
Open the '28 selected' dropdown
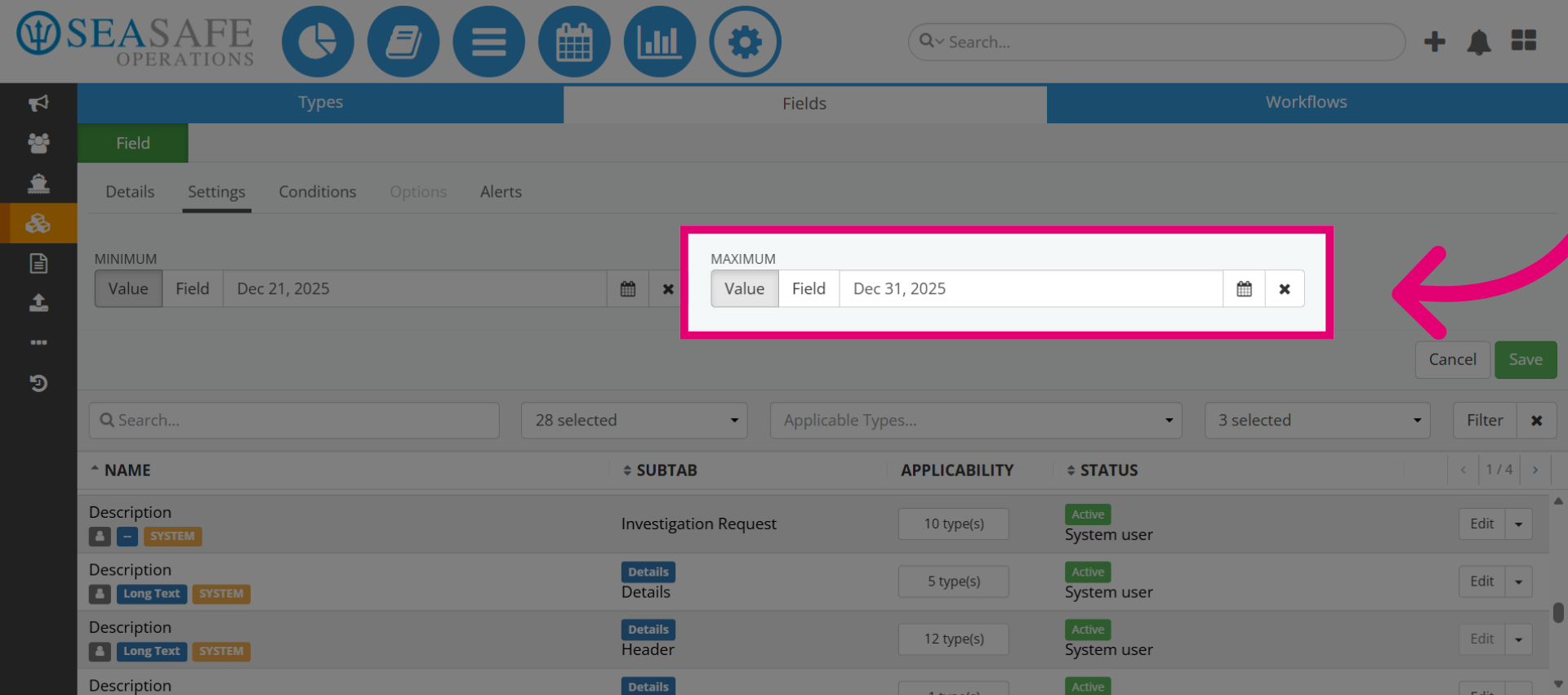[x=635, y=421]
